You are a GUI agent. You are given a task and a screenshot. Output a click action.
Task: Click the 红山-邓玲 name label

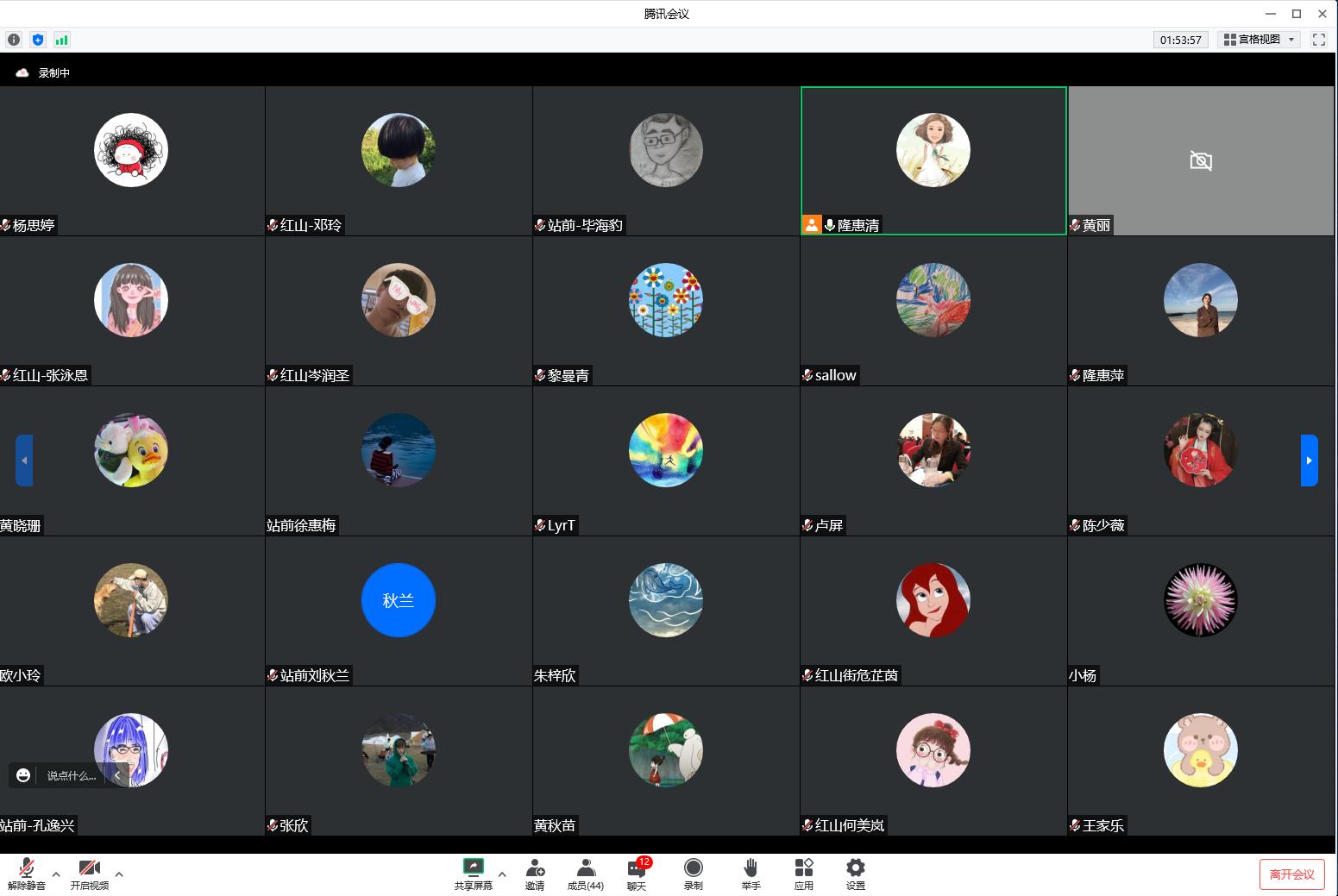point(311,225)
